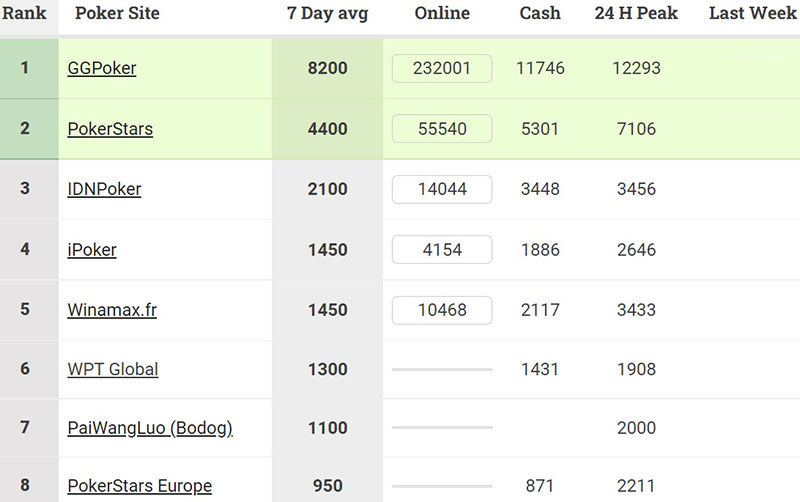The width and height of the screenshot is (800, 502).
Task: Click the Cash column header
Action: point(540,13)
